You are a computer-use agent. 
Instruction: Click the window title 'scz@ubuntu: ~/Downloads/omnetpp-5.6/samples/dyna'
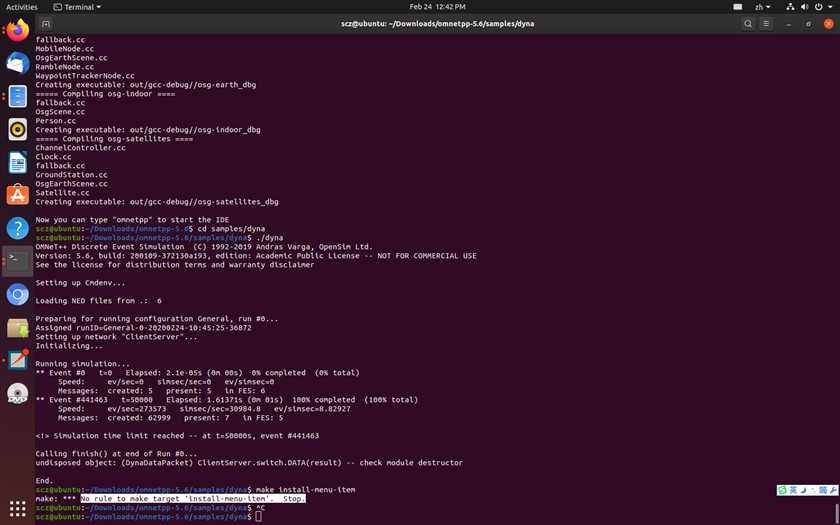pyautogui.click(x=437, y=24)
